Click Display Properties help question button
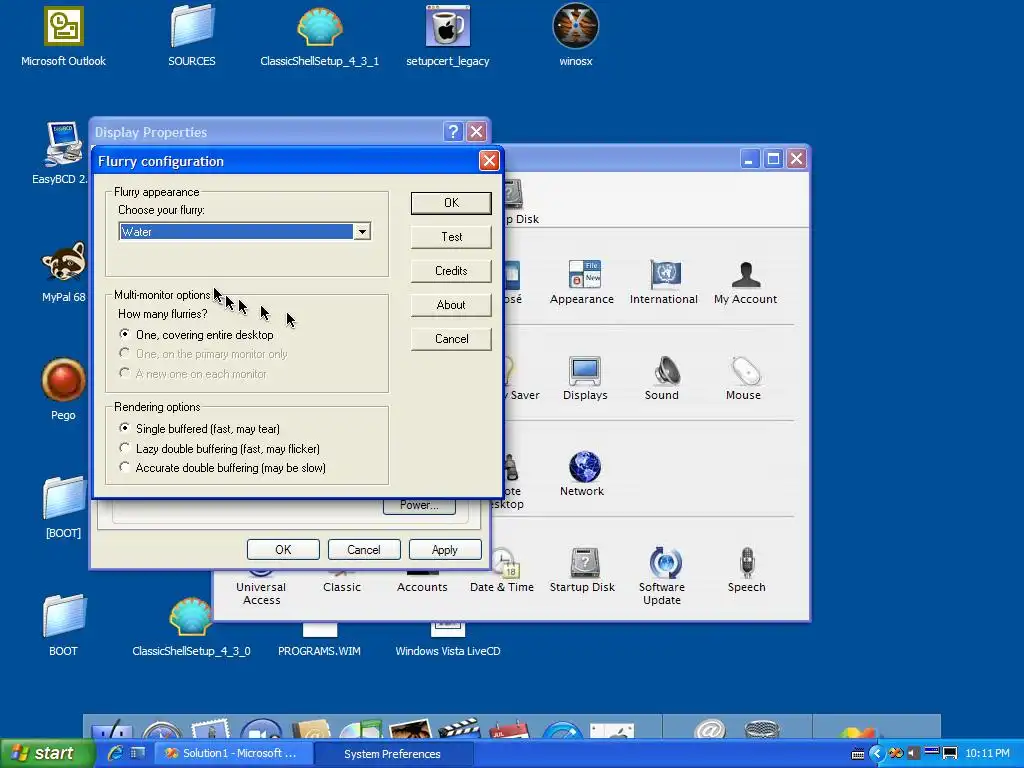Image resolution: width=1024 pixels, height=768 pixels. pos(453,132)
